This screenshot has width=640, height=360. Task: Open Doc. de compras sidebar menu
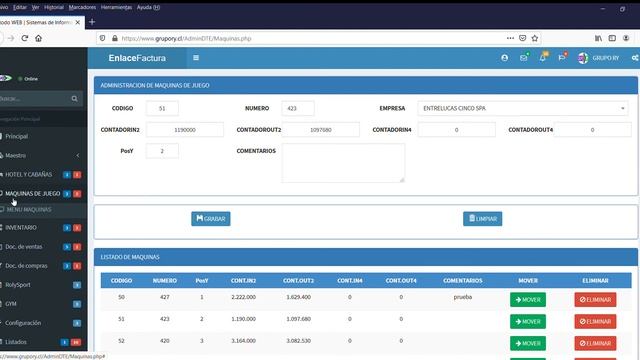[41, 266]
